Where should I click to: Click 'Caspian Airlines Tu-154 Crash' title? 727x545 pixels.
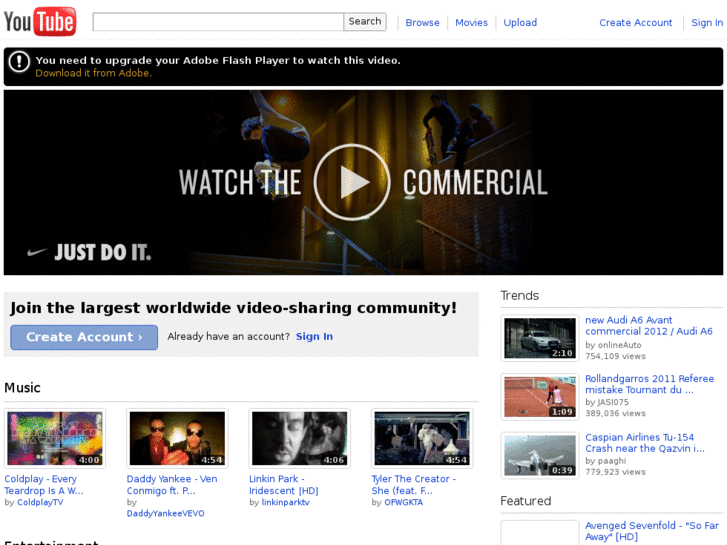click(x=644, y=443)
